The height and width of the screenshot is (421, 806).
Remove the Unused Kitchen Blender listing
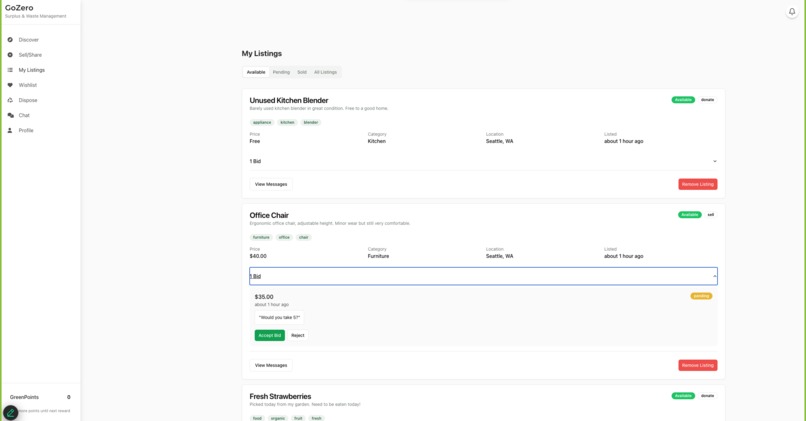[698, 184]
